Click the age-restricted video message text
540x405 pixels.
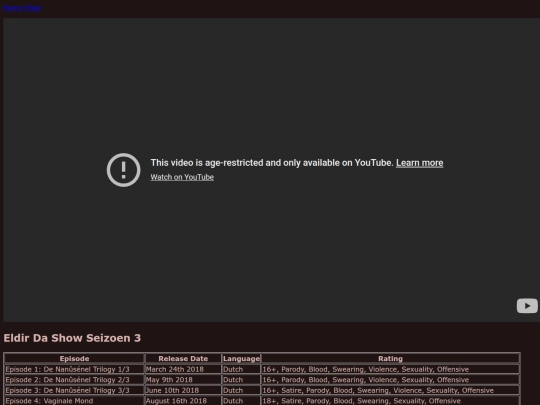272,163
